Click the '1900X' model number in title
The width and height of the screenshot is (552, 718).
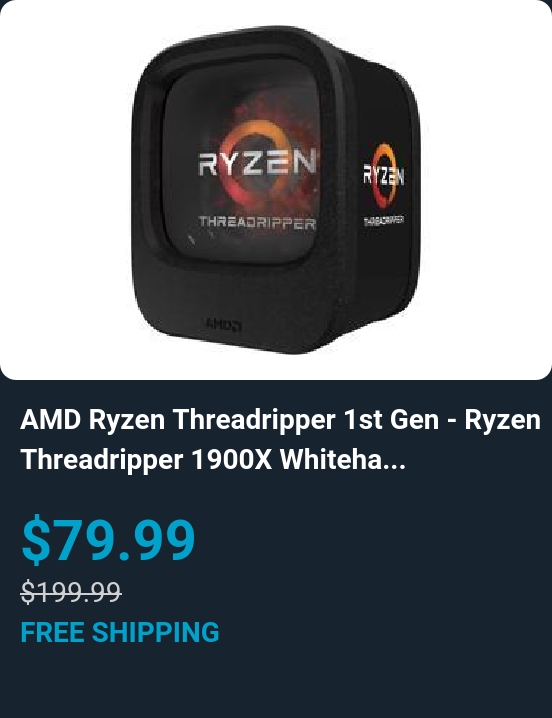click(232, 459)
